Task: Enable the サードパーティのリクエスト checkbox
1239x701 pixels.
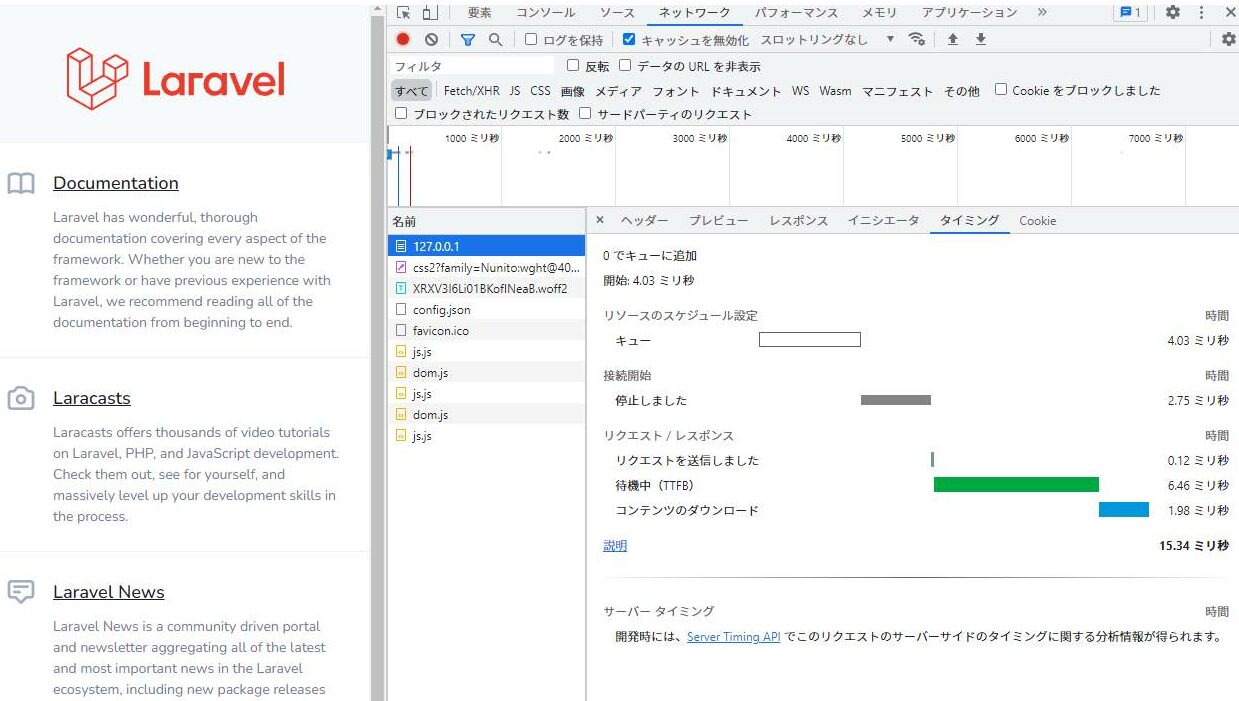Action: 585,114
